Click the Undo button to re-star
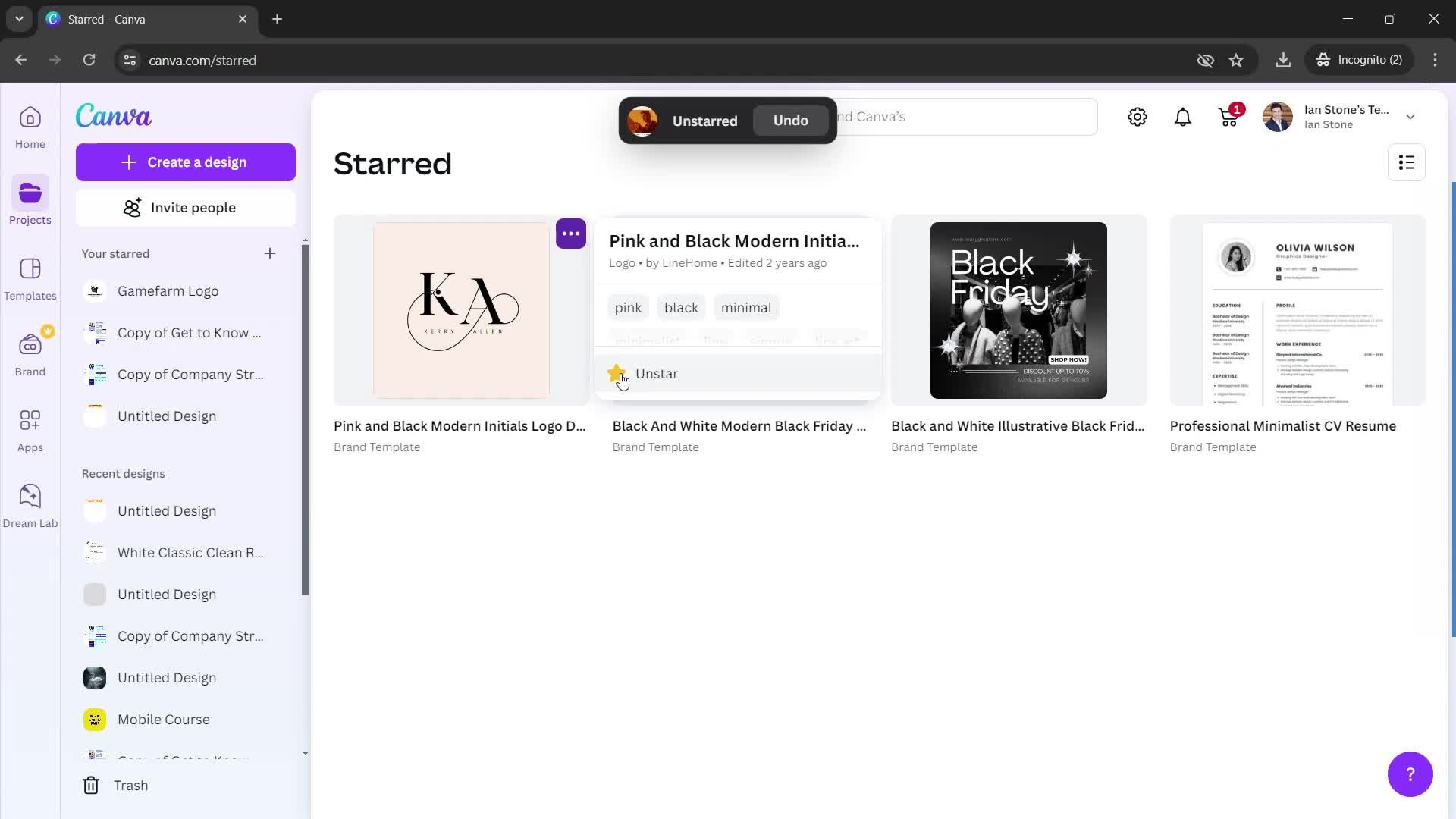The image size is (1456, 819). [792, 120]
